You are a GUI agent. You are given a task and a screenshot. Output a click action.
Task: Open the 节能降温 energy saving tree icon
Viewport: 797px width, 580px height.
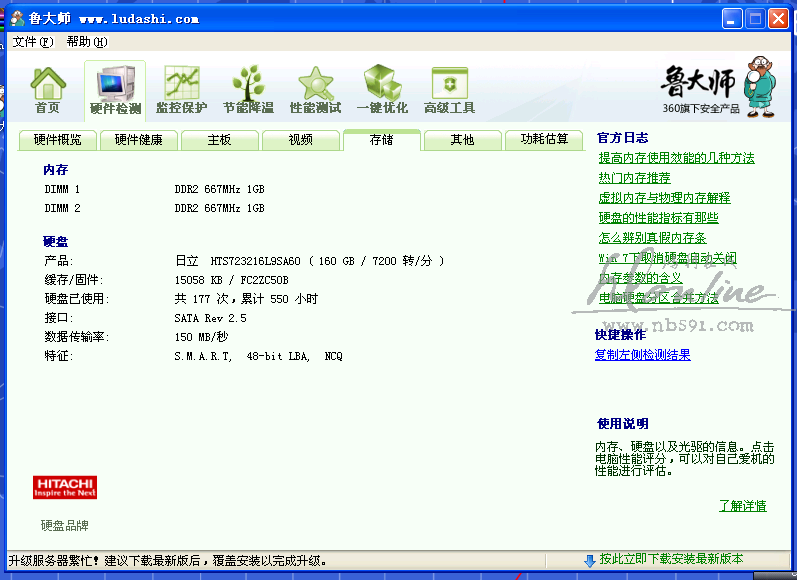(x=249, y=90)
